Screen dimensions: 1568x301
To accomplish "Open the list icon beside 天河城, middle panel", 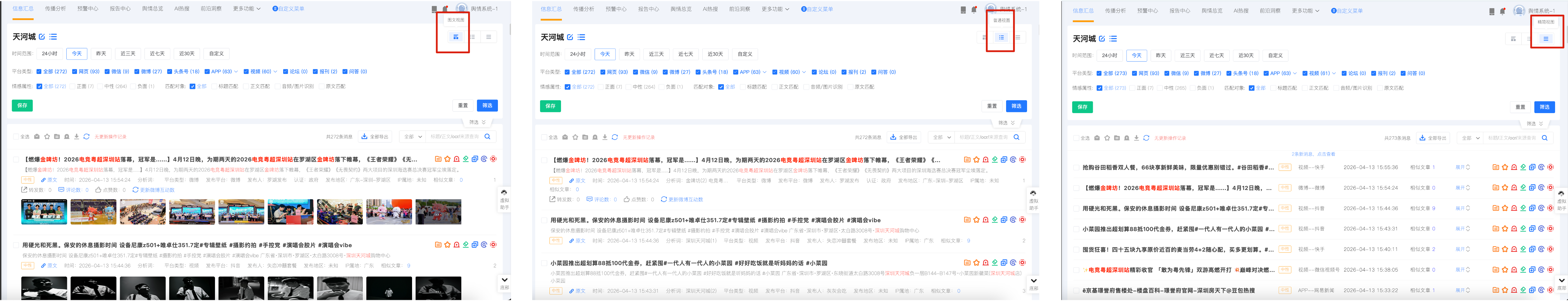I will click(581, 37).
